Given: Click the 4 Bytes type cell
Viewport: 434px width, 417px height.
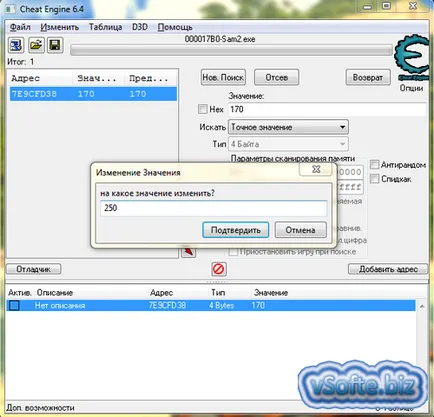Looking at the screenshot, I should tap(221, 305).
